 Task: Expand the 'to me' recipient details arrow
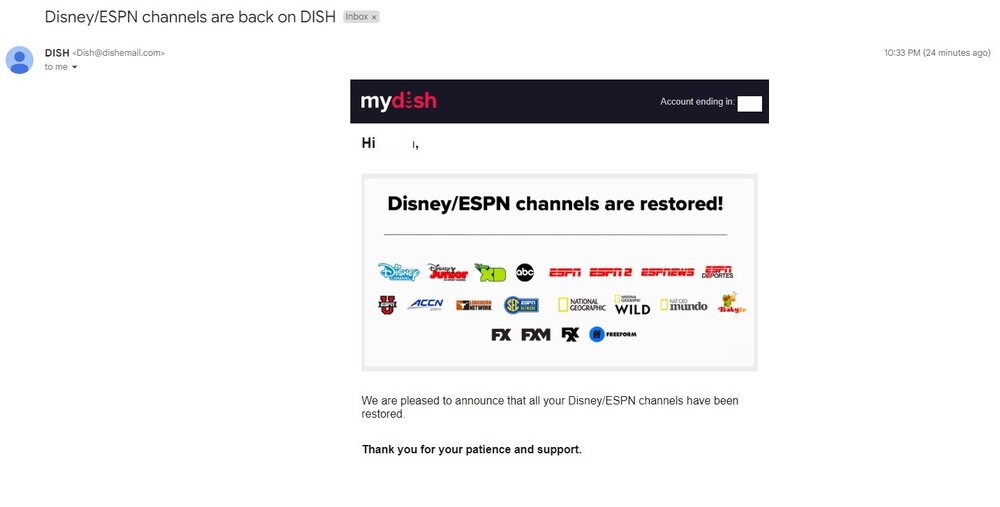pos(75,67)
